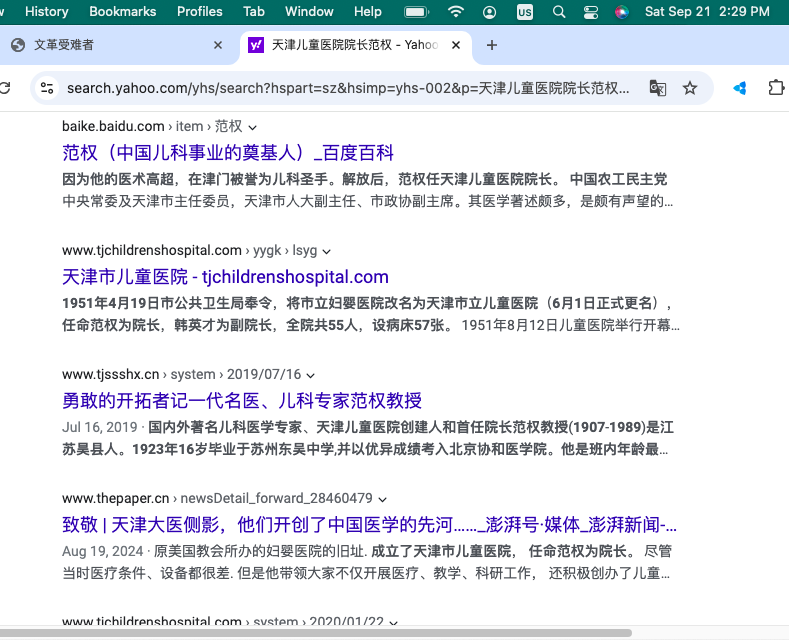Bookmark this page with the star icon
789x640 pixels.
tap(690, 88)
